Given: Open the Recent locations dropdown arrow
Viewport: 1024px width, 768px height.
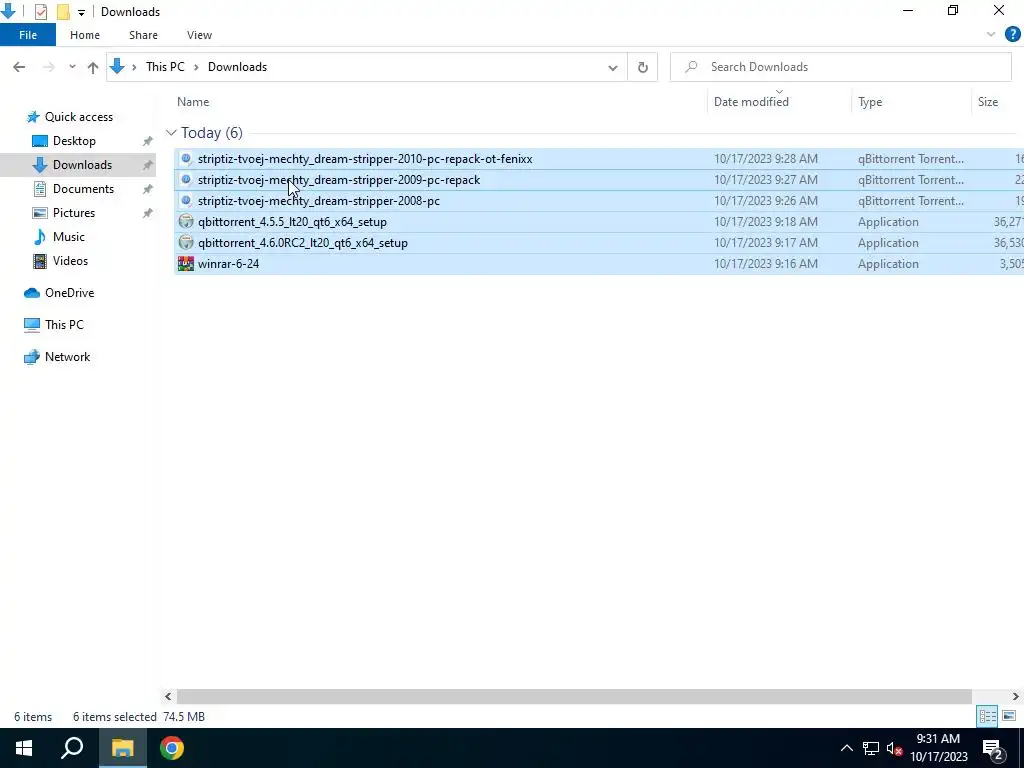Looking at the screenshot, I should pyautogui.click(x=72, y=67).
